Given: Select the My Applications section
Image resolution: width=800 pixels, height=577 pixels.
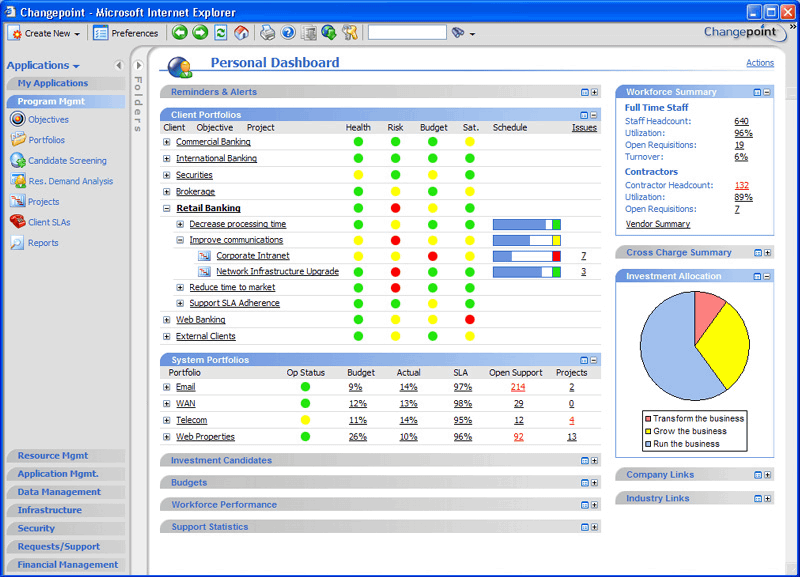Looking at the screenshot, I should point(65,83).
